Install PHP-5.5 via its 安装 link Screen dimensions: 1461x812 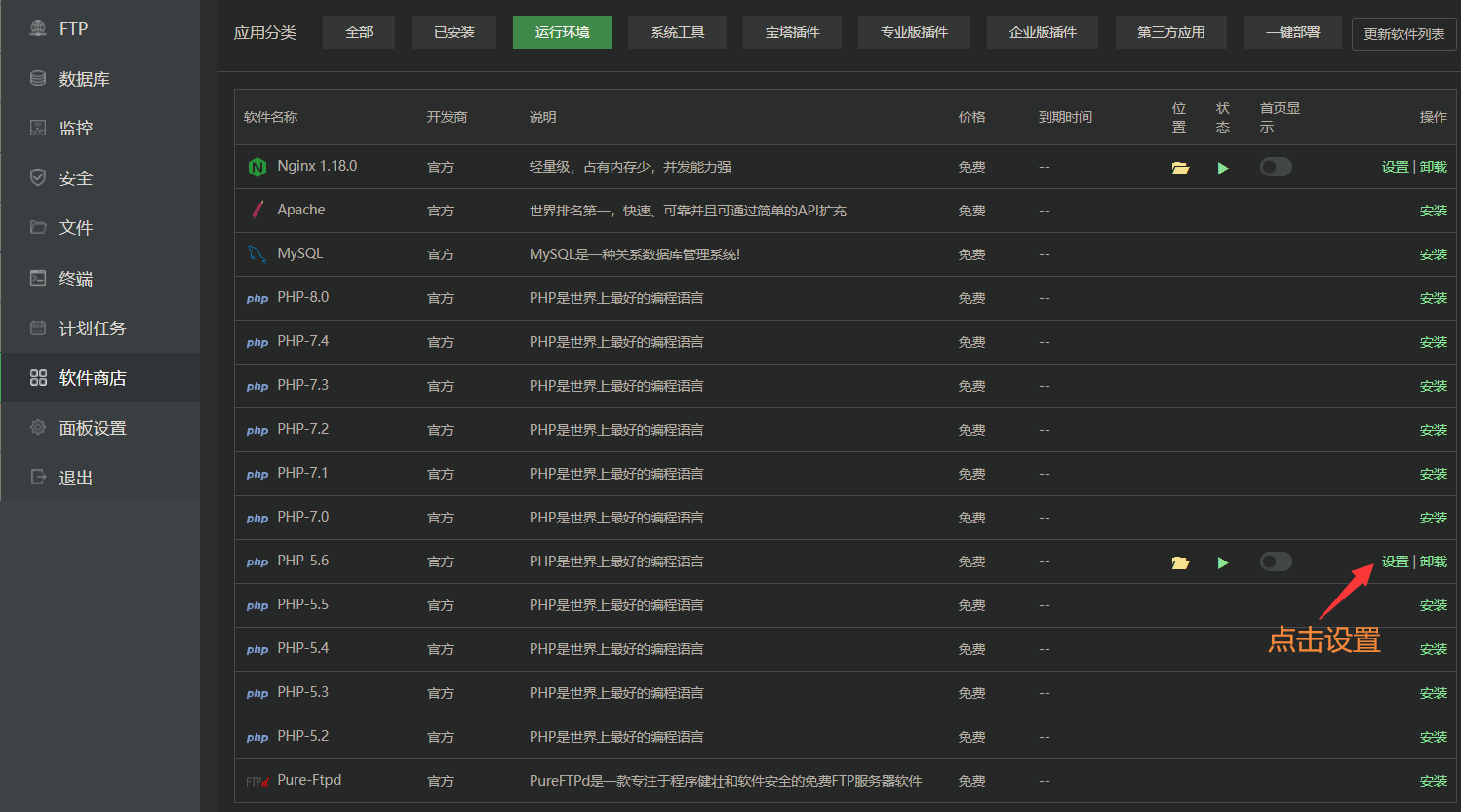pyautogui.click(x=1434, y=605)
